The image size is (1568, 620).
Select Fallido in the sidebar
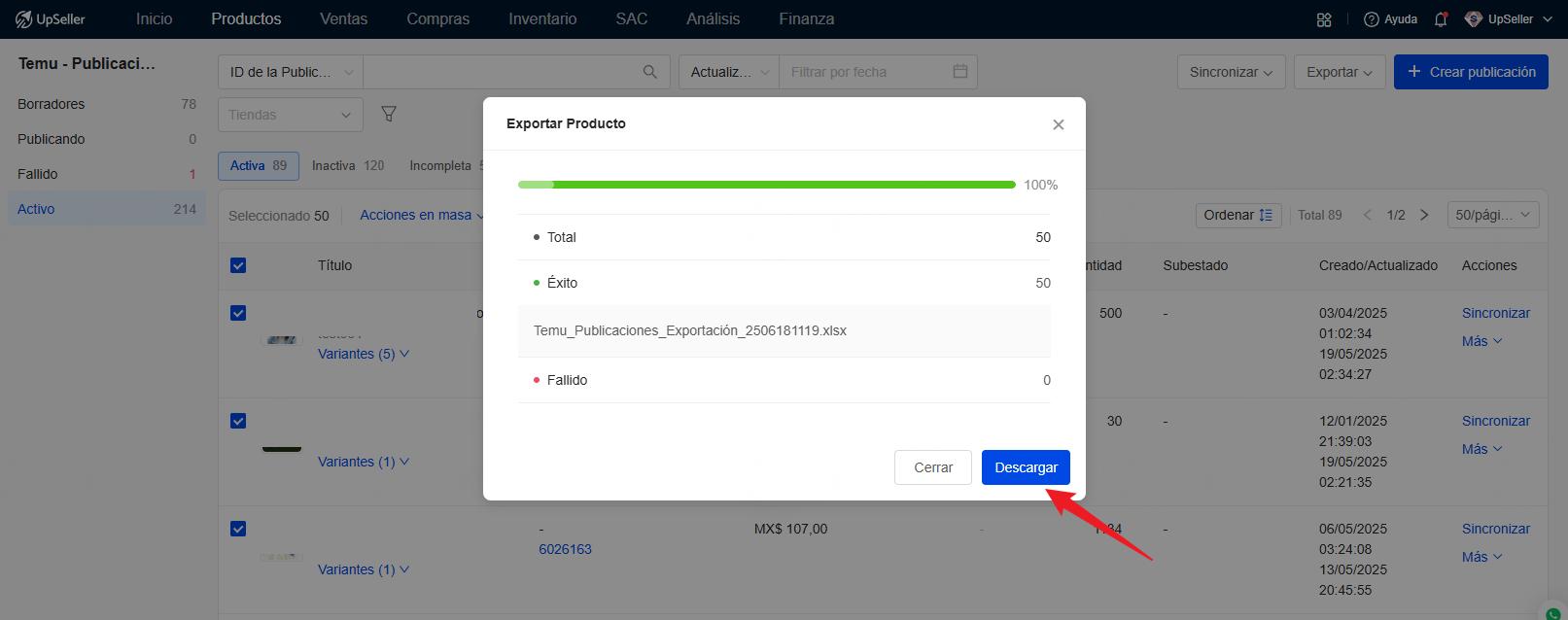click(x=107, y=174)
